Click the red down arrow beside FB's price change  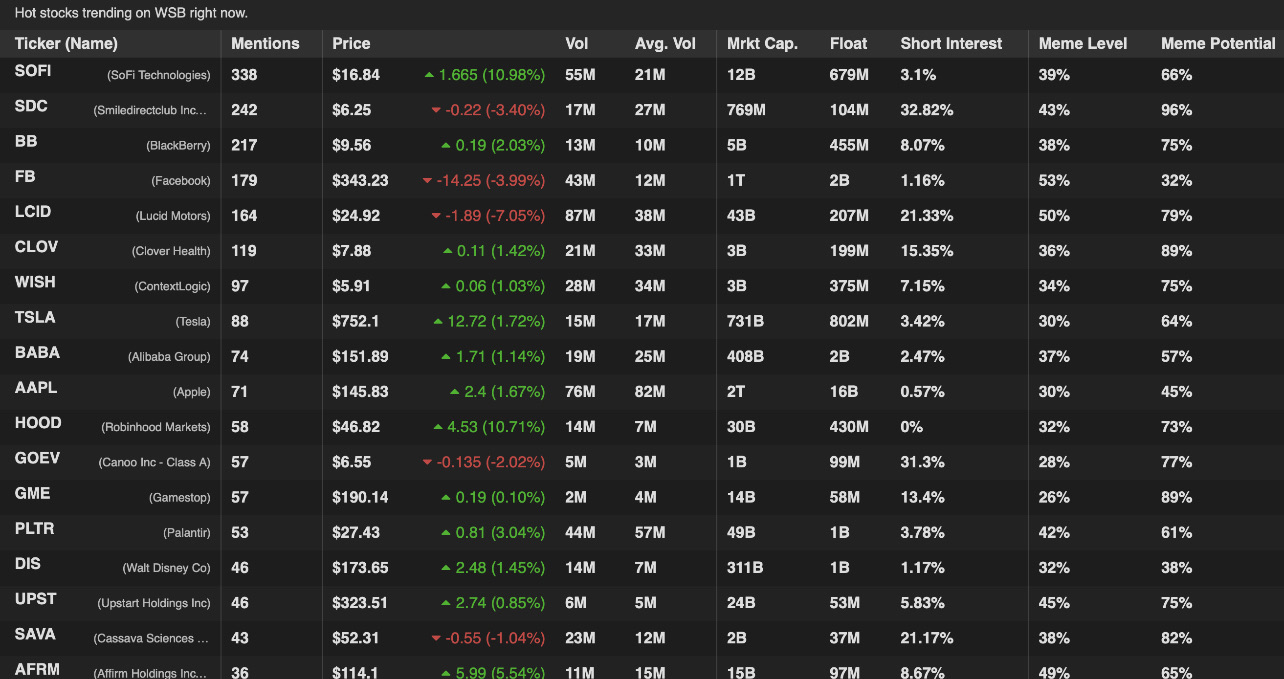pyautogui.click(x=427, y=181)
